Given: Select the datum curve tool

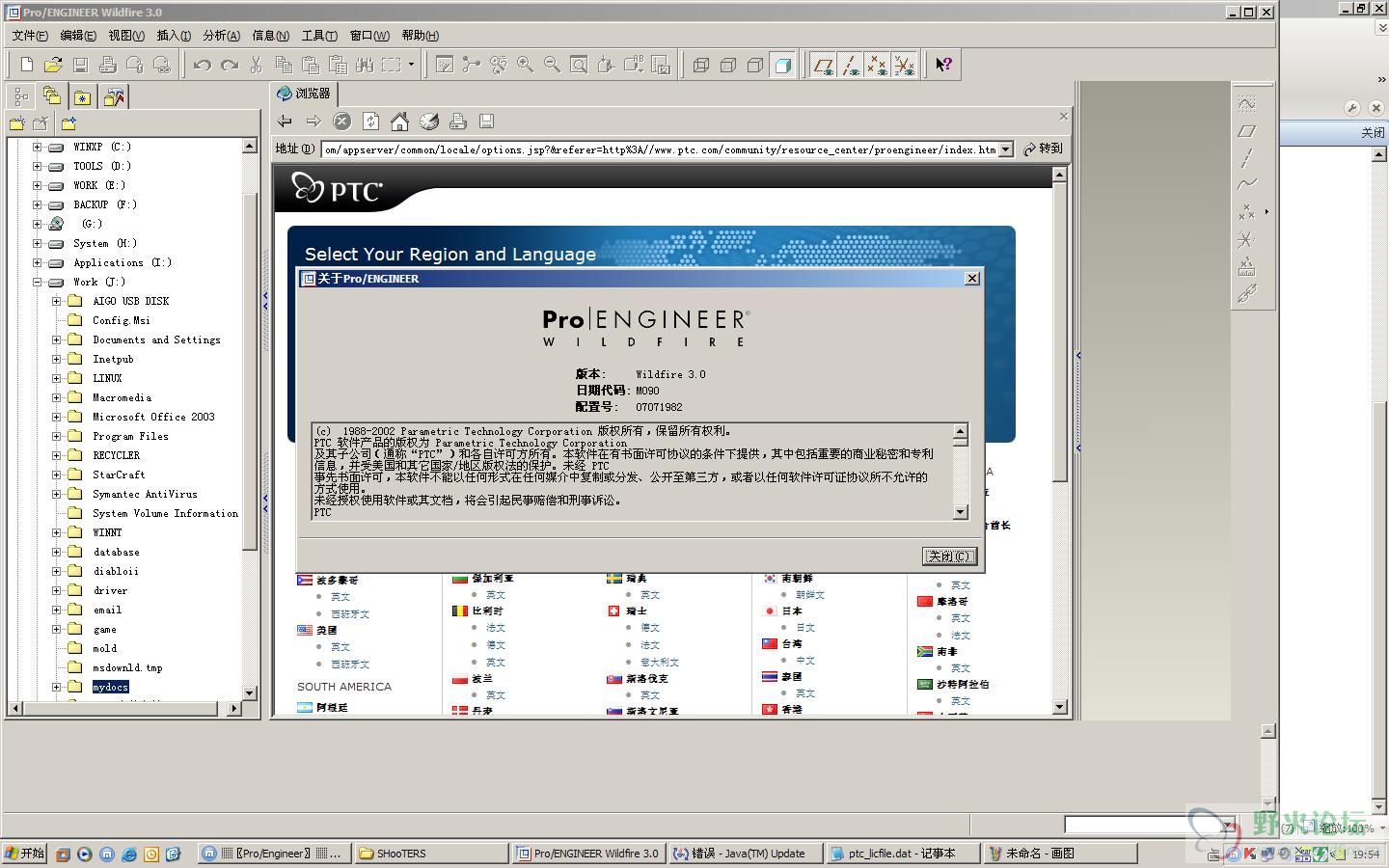Looking at the screenshot, I should tap(1247, 184).
